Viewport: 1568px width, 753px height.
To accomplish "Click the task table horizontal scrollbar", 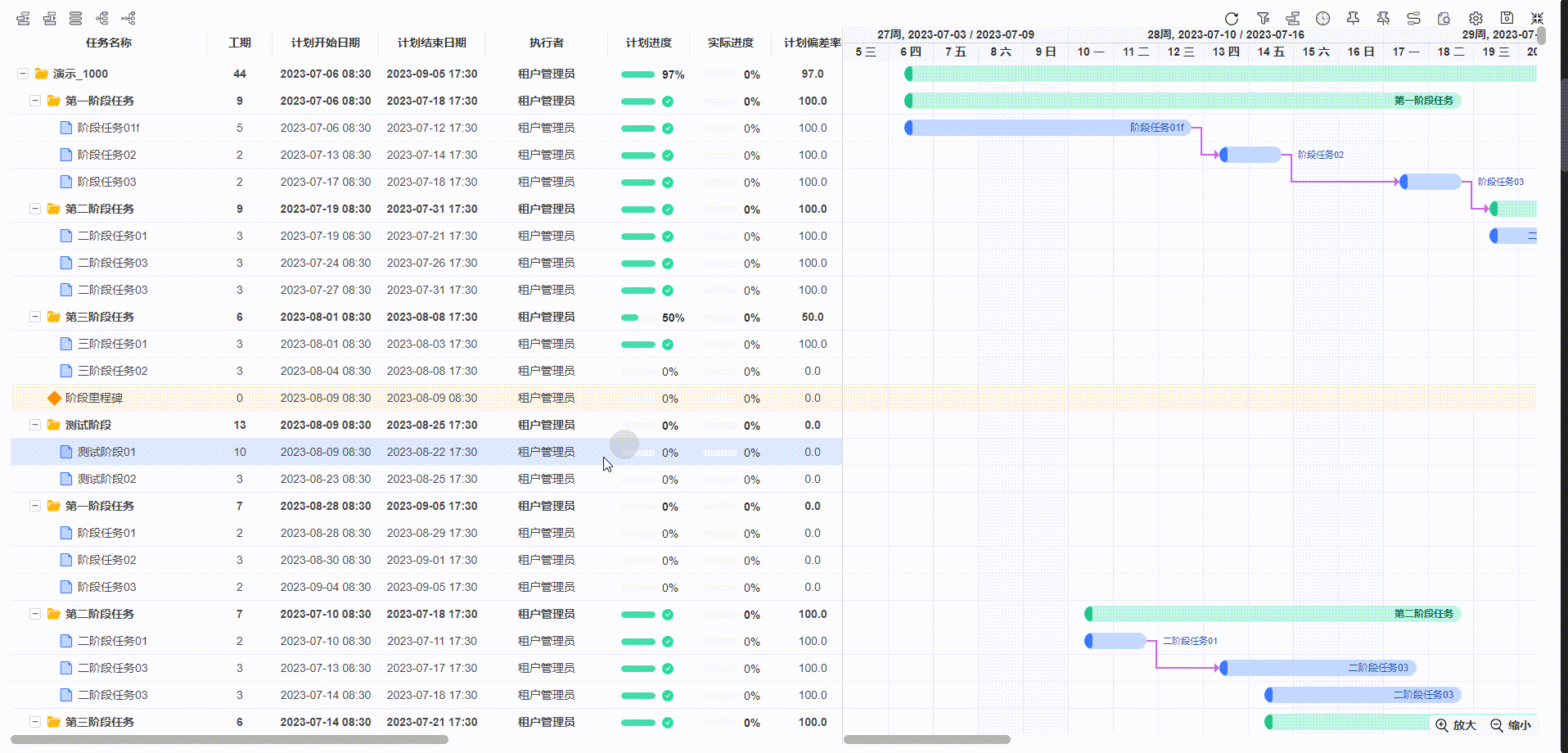I will point(229,740).
